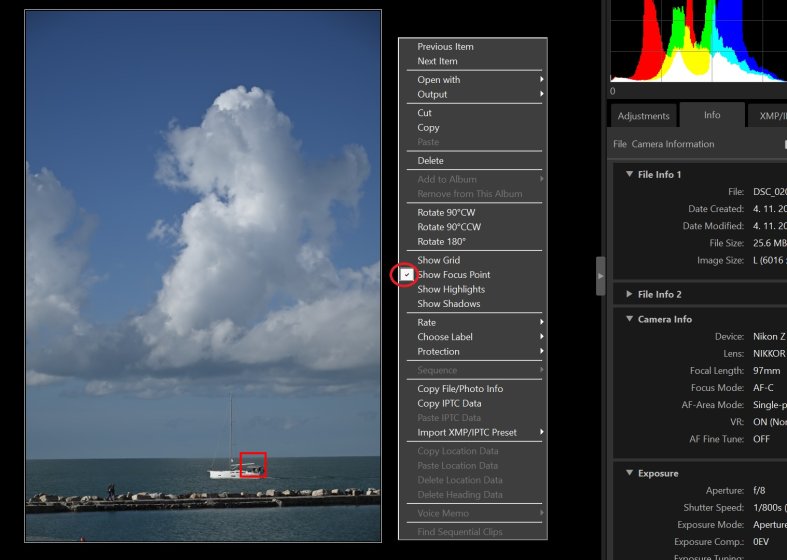Click the Exposure Comp. value 0EV
Image resolution: width=787 pixels, height=560 pixels.
point(761,542)
